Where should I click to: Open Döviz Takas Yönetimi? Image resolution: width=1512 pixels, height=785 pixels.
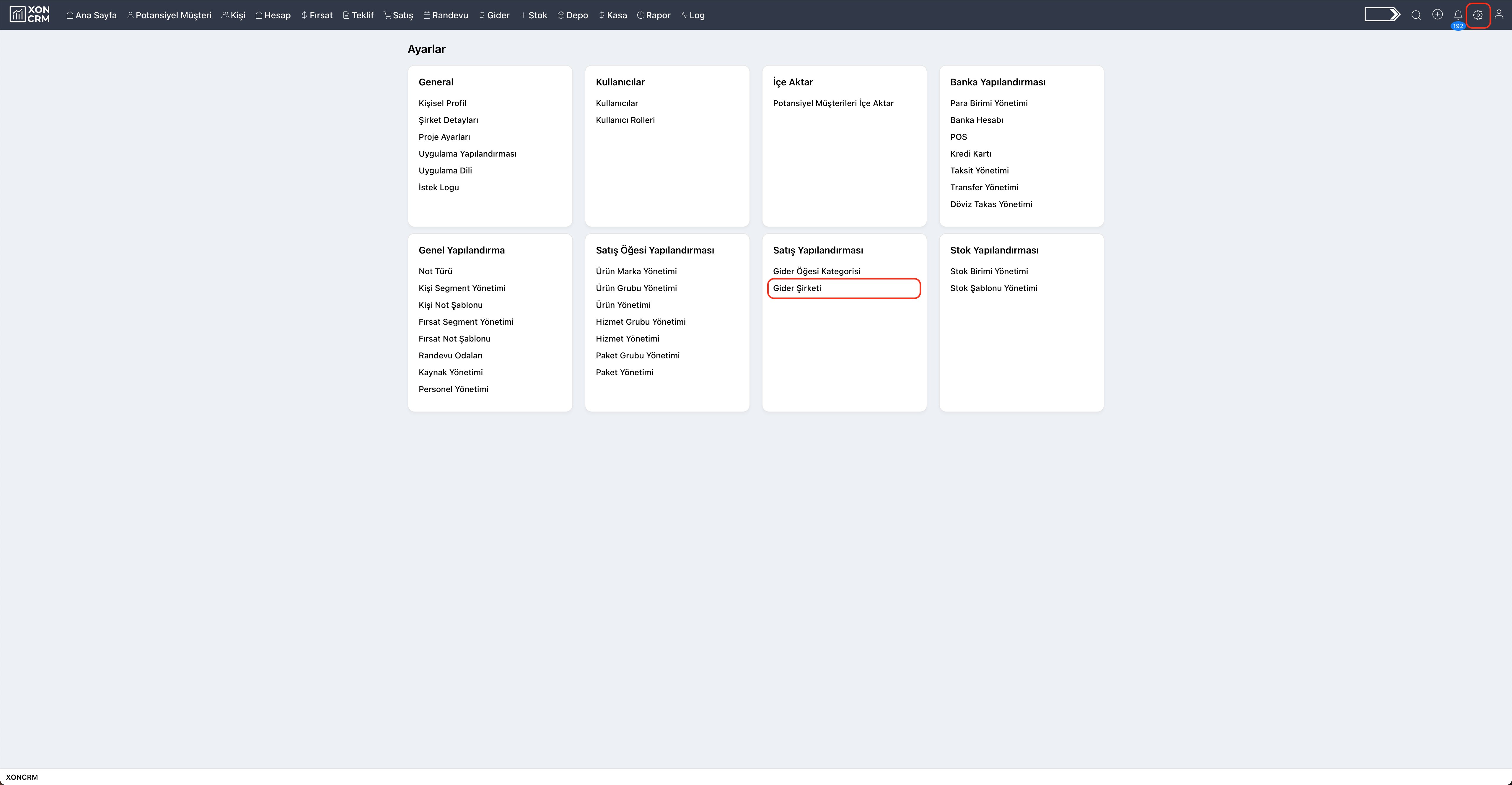pos(991,204)
